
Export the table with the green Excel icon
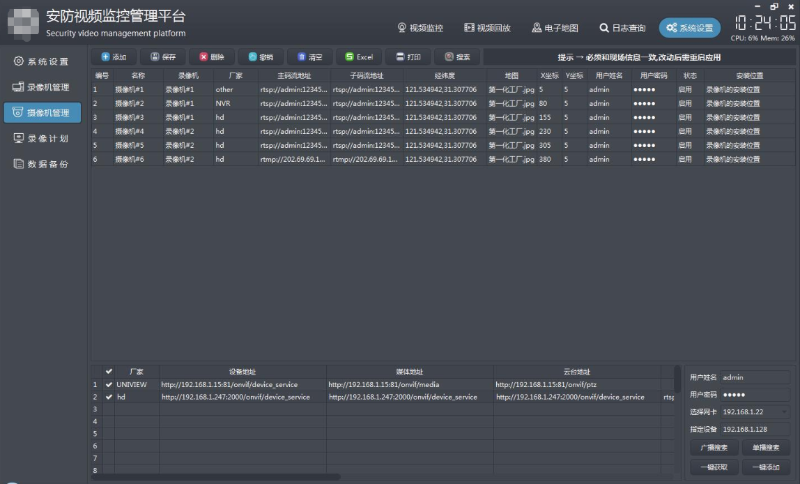349,57
